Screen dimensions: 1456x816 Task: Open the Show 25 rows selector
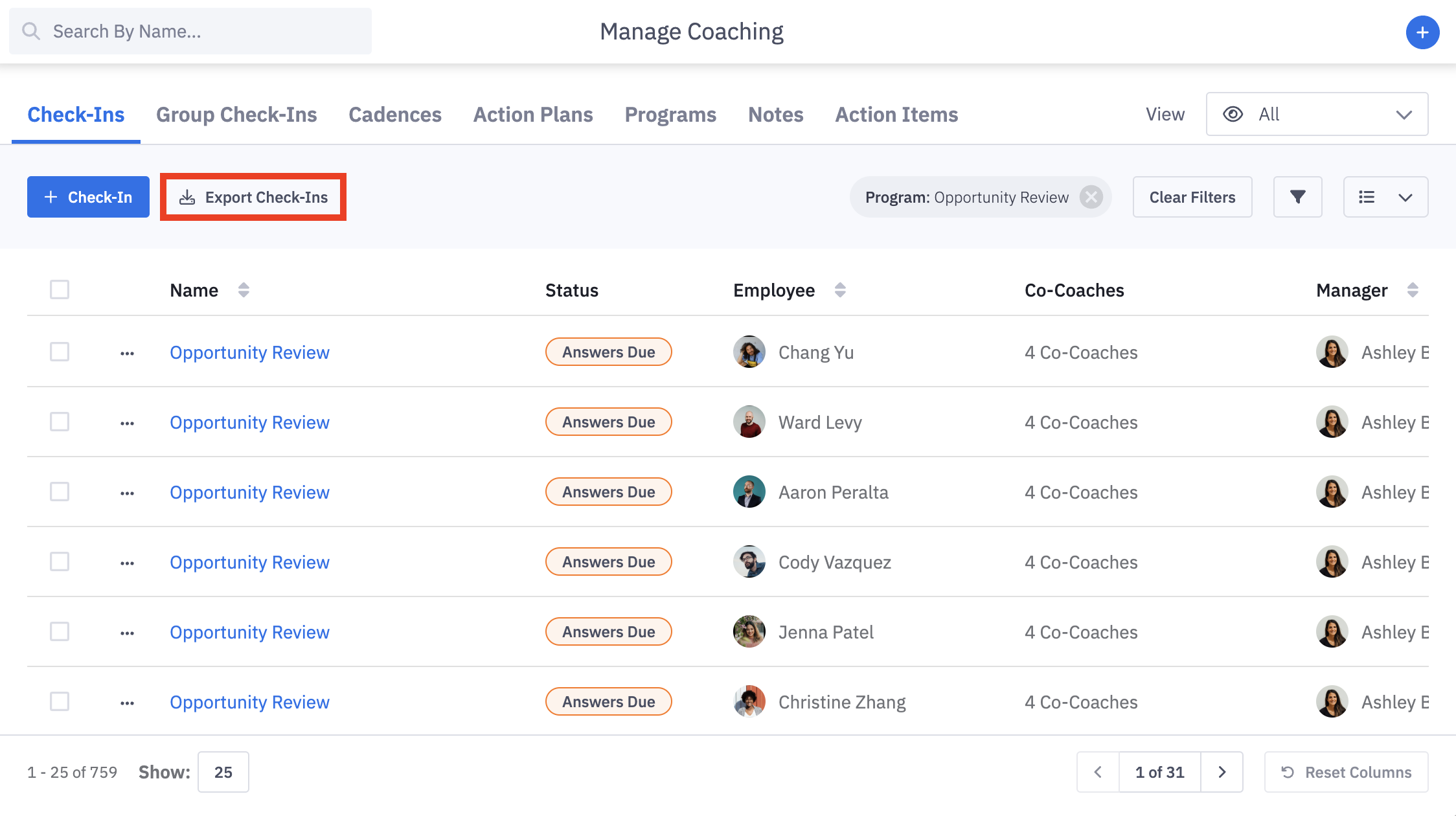223,772
